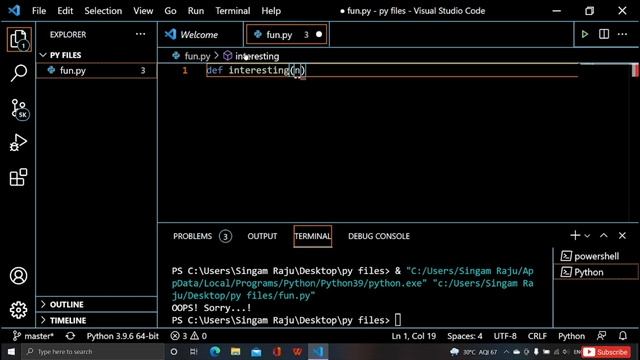Viewport: 640px width, 360px height.
Task: Create a new terminal with plus icon
Action: pyautogui.click(x=575, y=236)
